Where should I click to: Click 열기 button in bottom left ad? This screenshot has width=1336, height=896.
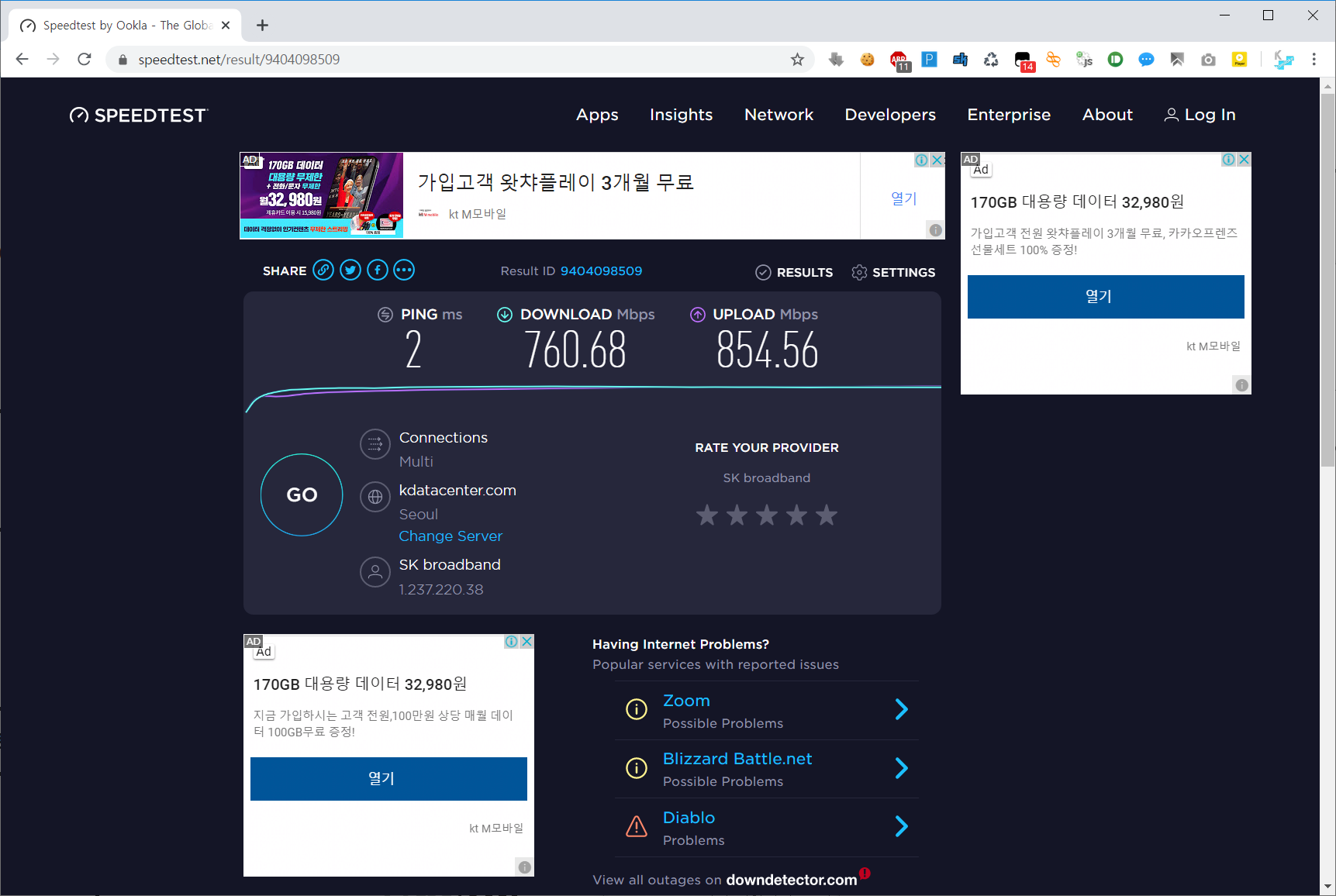388,778
